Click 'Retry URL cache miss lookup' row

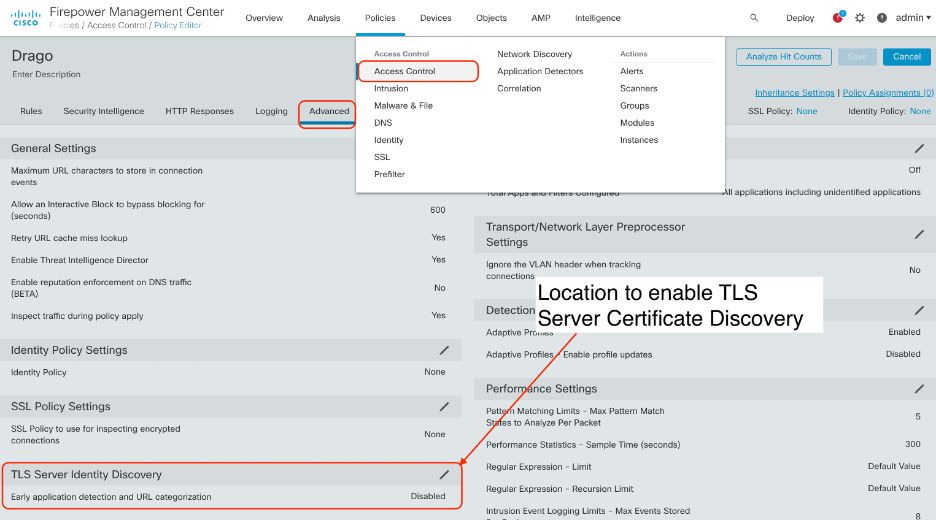pos(230,238)
